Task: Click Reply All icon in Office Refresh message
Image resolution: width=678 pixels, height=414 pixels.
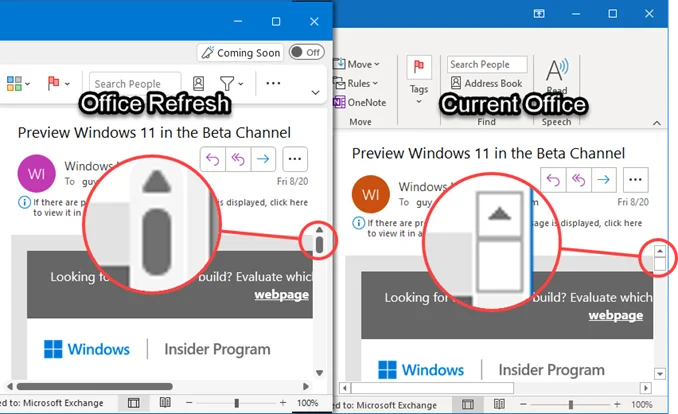Action: point(238,159)
